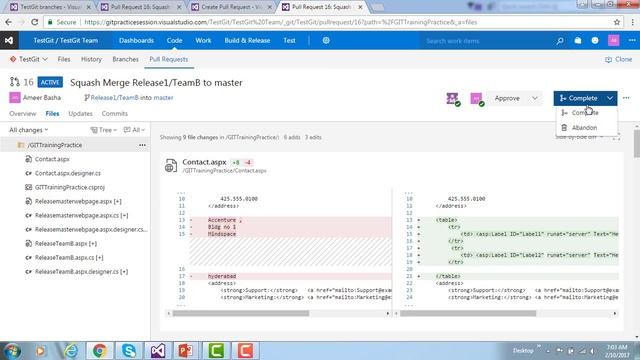Click the Visual Studio logo icon
640x360 pixels.
tap(9, 40)
